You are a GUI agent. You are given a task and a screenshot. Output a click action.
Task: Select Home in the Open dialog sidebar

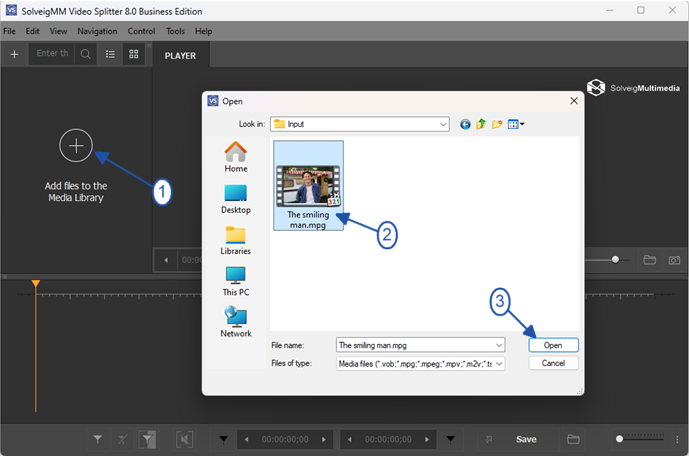(236, 157)
